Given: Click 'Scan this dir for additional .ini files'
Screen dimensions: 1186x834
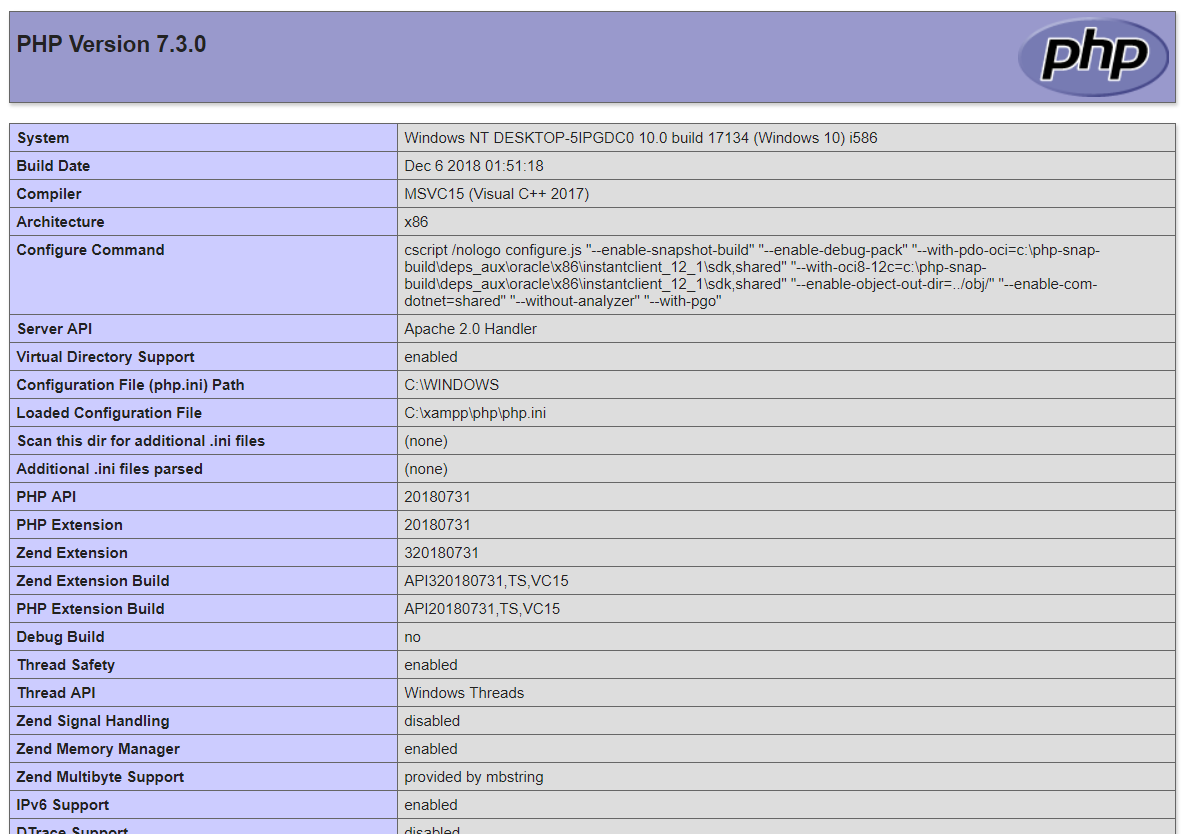Looking at the screenshot, I should coord(141,441).
